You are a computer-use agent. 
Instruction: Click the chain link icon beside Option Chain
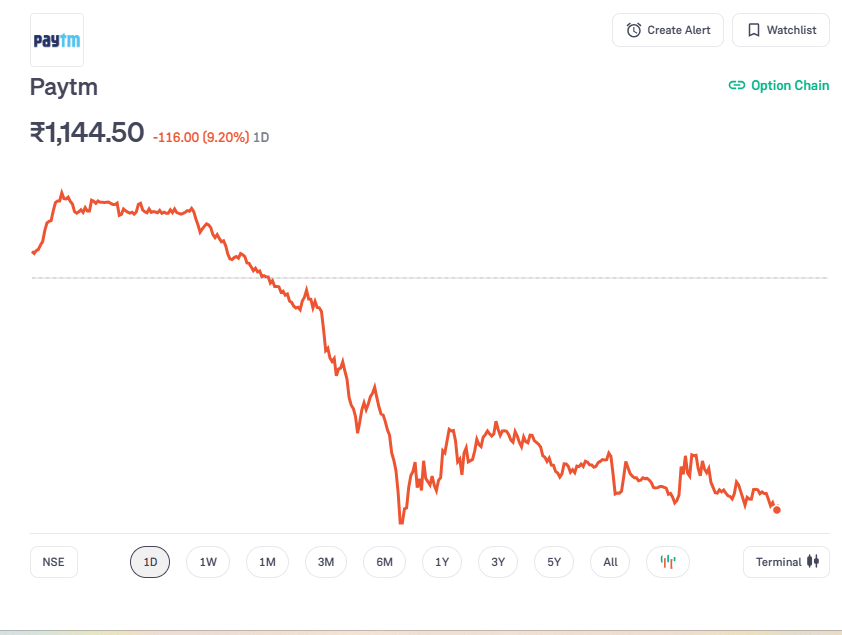(737, 85)
